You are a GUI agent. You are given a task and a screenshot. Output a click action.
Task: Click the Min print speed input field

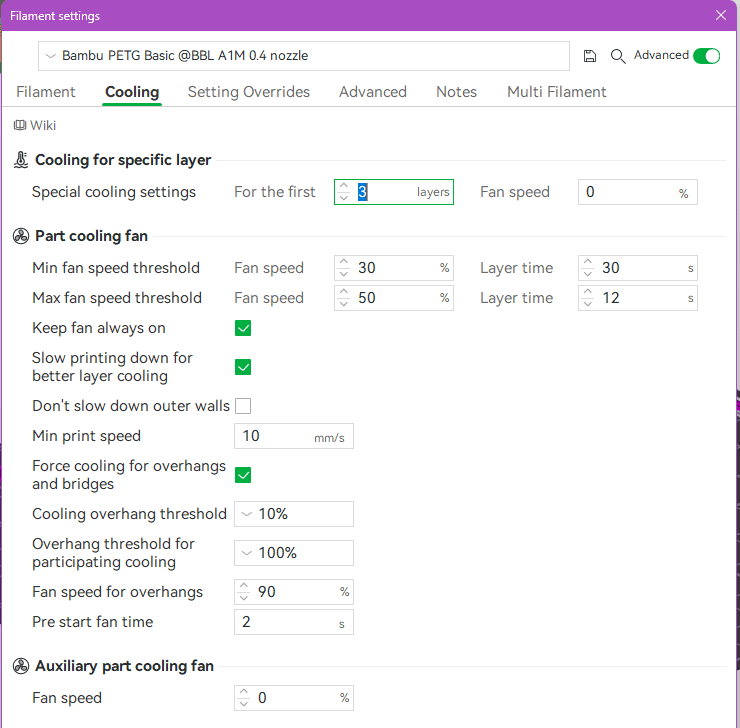coord(280,436)
